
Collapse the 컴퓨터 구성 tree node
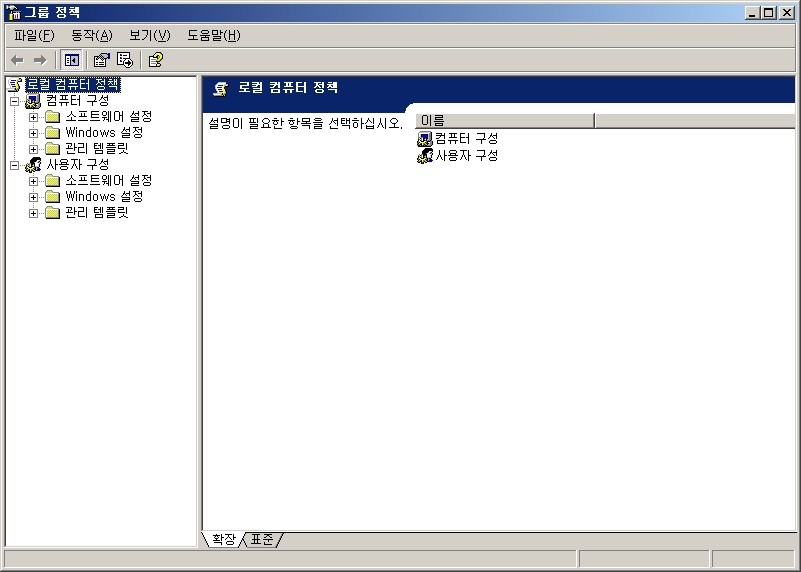tap(14, 101)
